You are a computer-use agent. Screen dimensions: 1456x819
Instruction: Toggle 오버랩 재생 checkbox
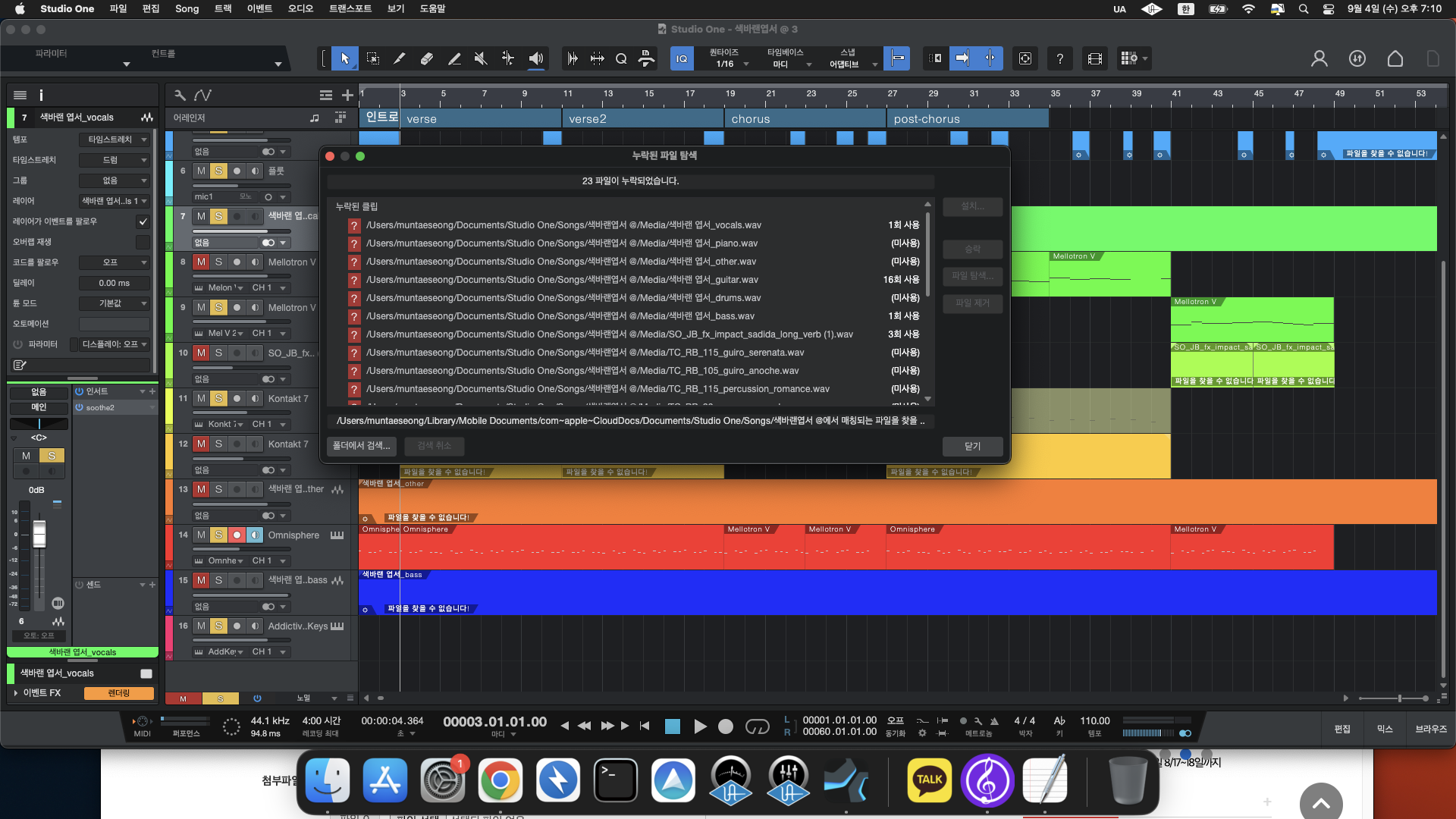coord(143,242)
